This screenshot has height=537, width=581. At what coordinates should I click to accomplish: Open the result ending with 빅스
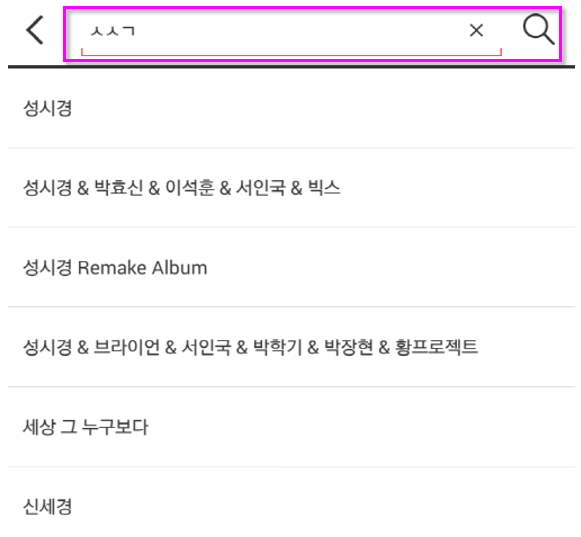coord(291,188)
